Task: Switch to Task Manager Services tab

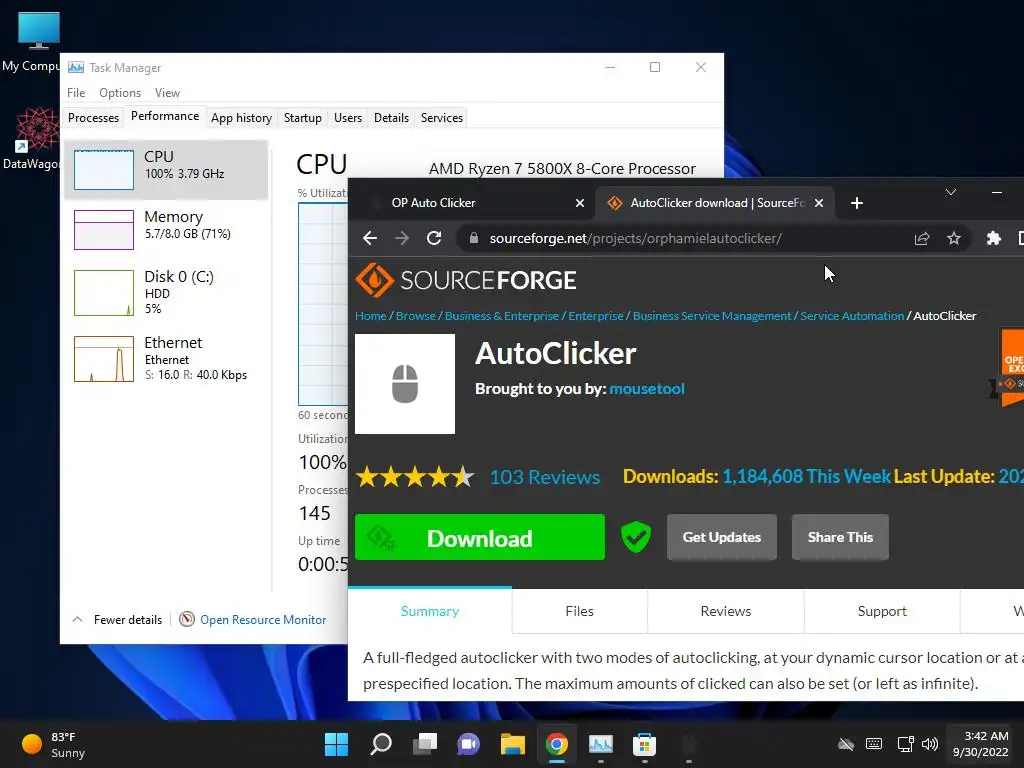Action: [x=441, y=118]
